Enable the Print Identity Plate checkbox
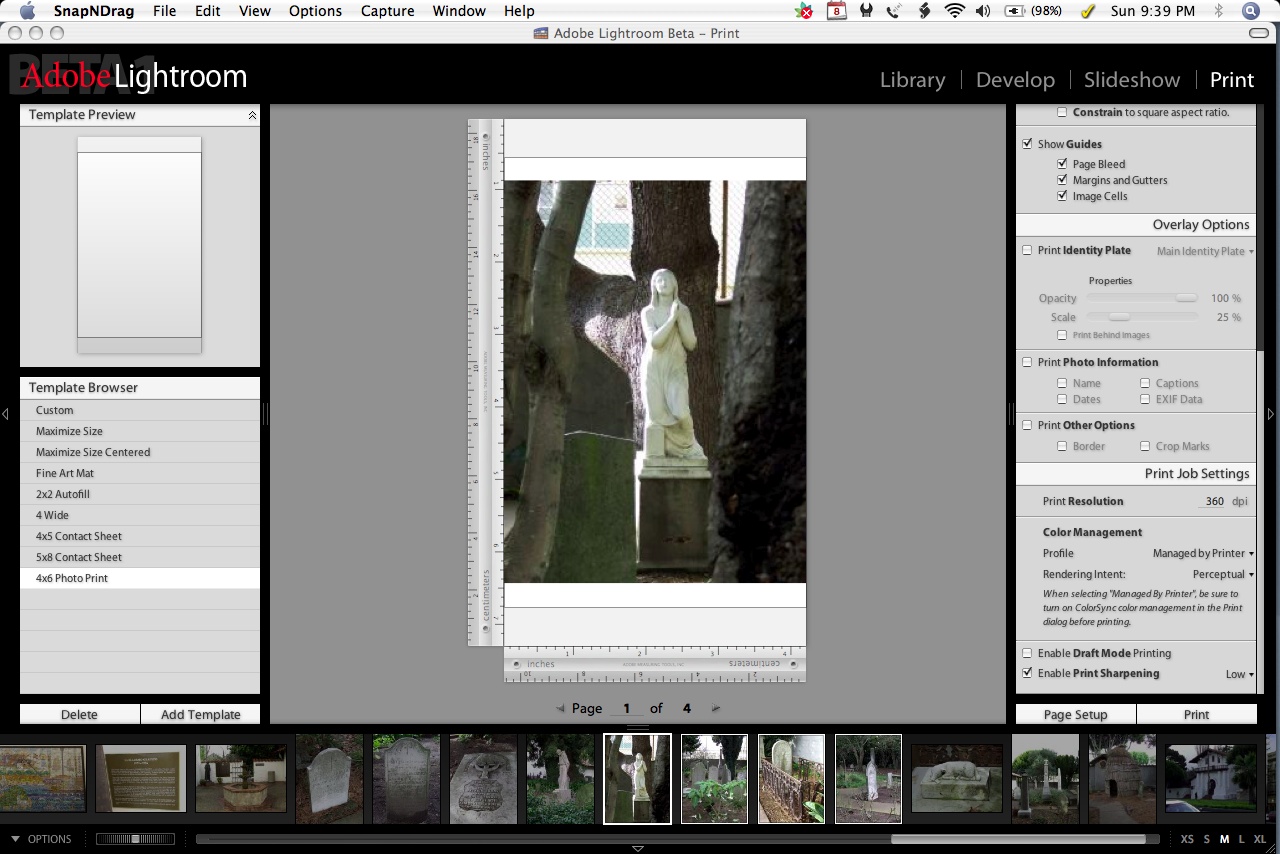Viewport: 1280px width, 854px height. point(1027,250)
